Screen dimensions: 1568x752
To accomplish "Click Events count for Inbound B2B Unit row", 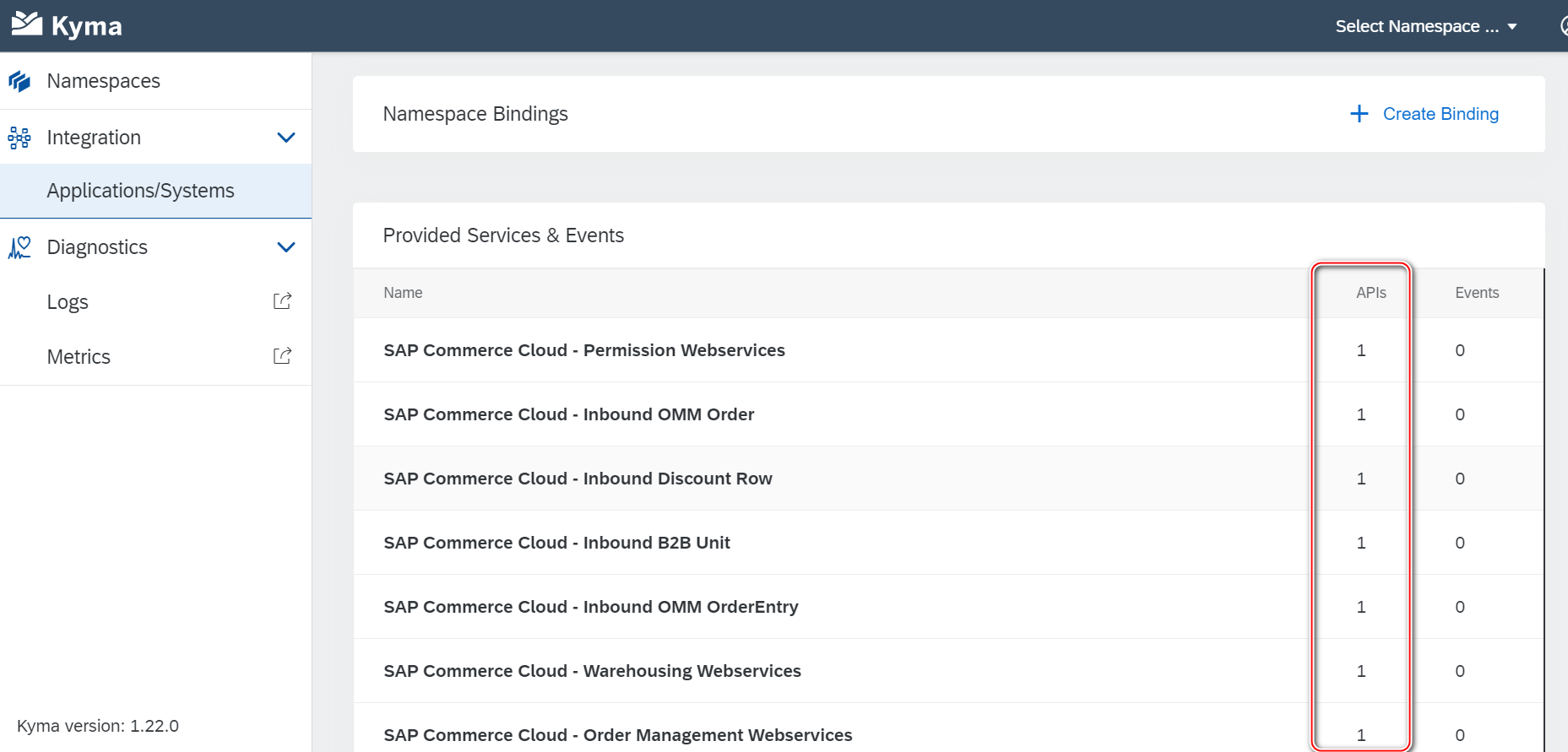I will click(x=1460, y=543).
